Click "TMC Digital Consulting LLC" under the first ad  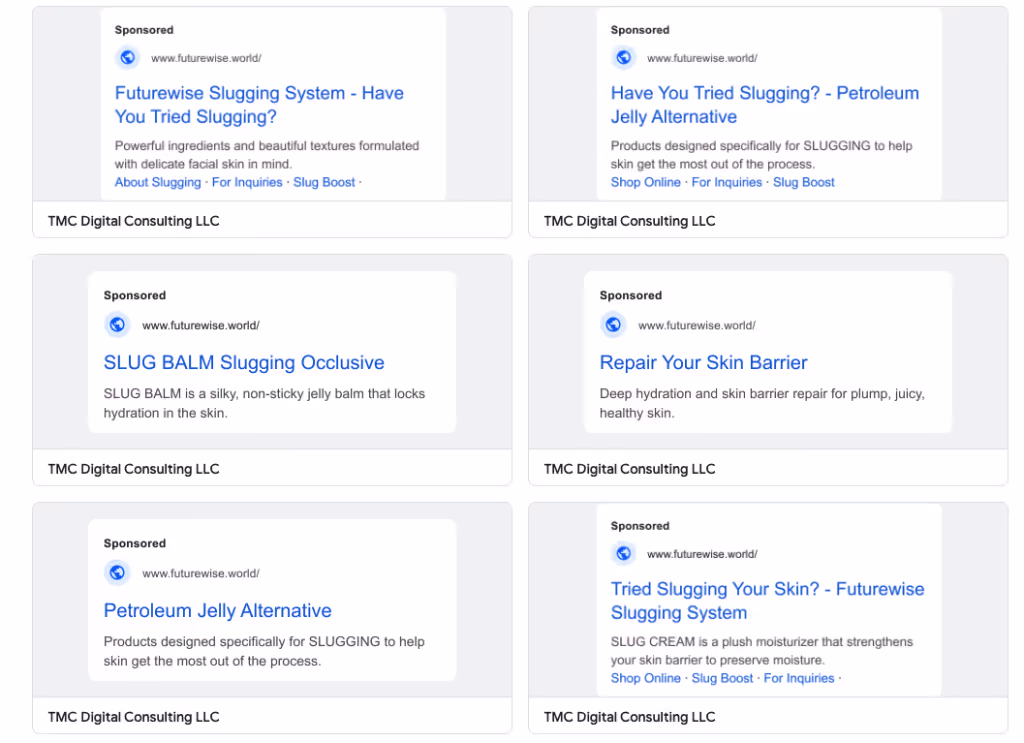[x=133, y=221]
